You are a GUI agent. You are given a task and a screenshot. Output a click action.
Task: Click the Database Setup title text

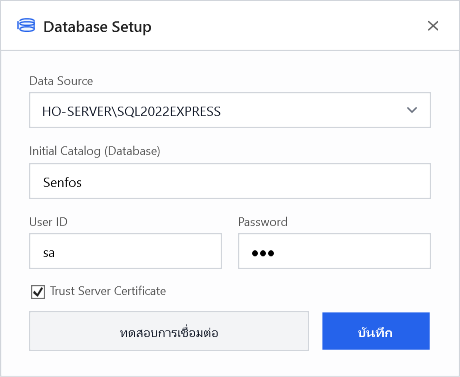click(x=97, y=27)
